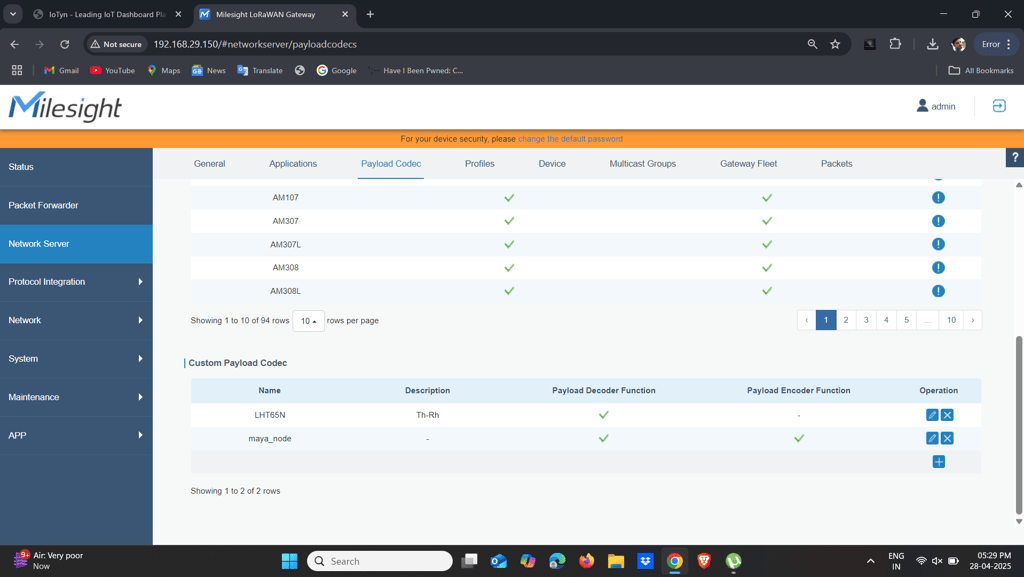
Task: Expand APP sidebar menu
Action: (76, 435)
